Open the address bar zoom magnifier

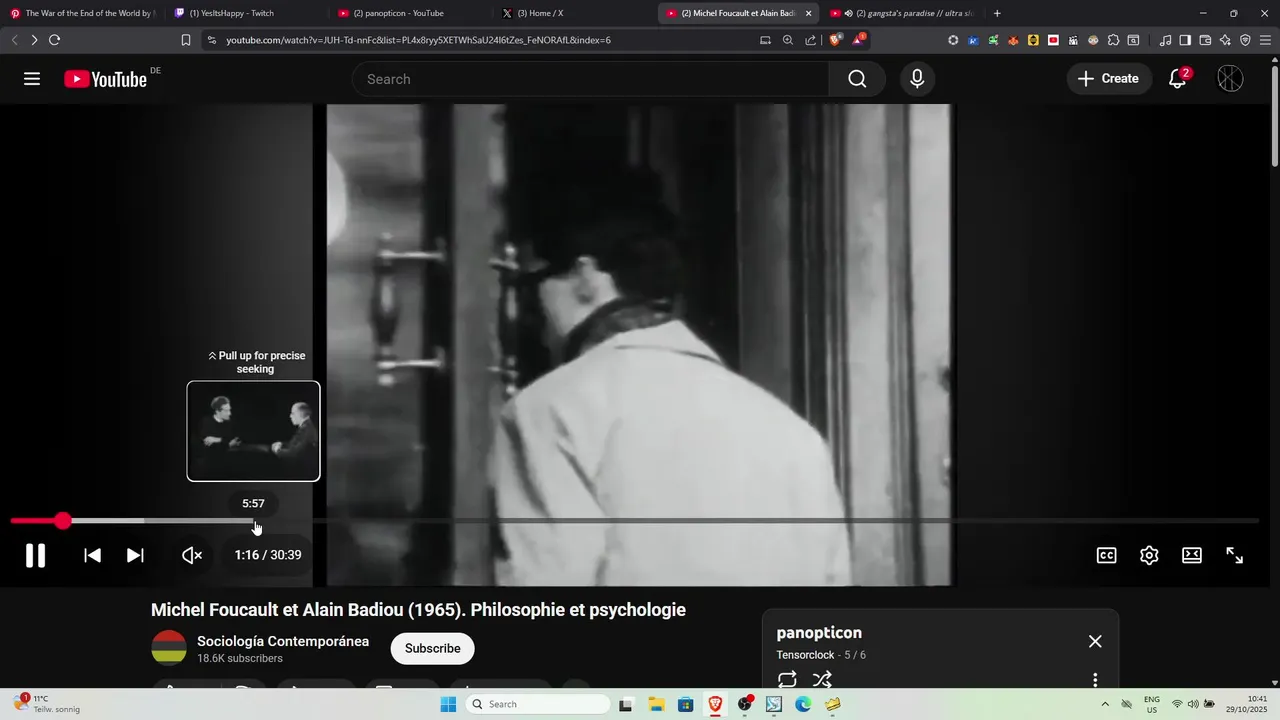(x=788, y=40)
